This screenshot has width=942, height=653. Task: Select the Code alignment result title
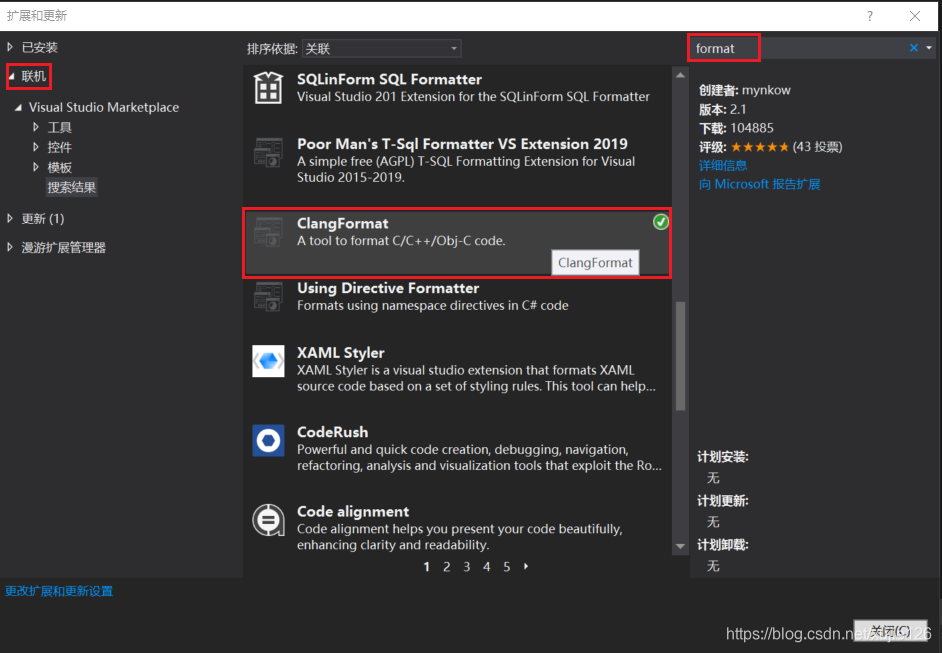click(x=353, y=511)
